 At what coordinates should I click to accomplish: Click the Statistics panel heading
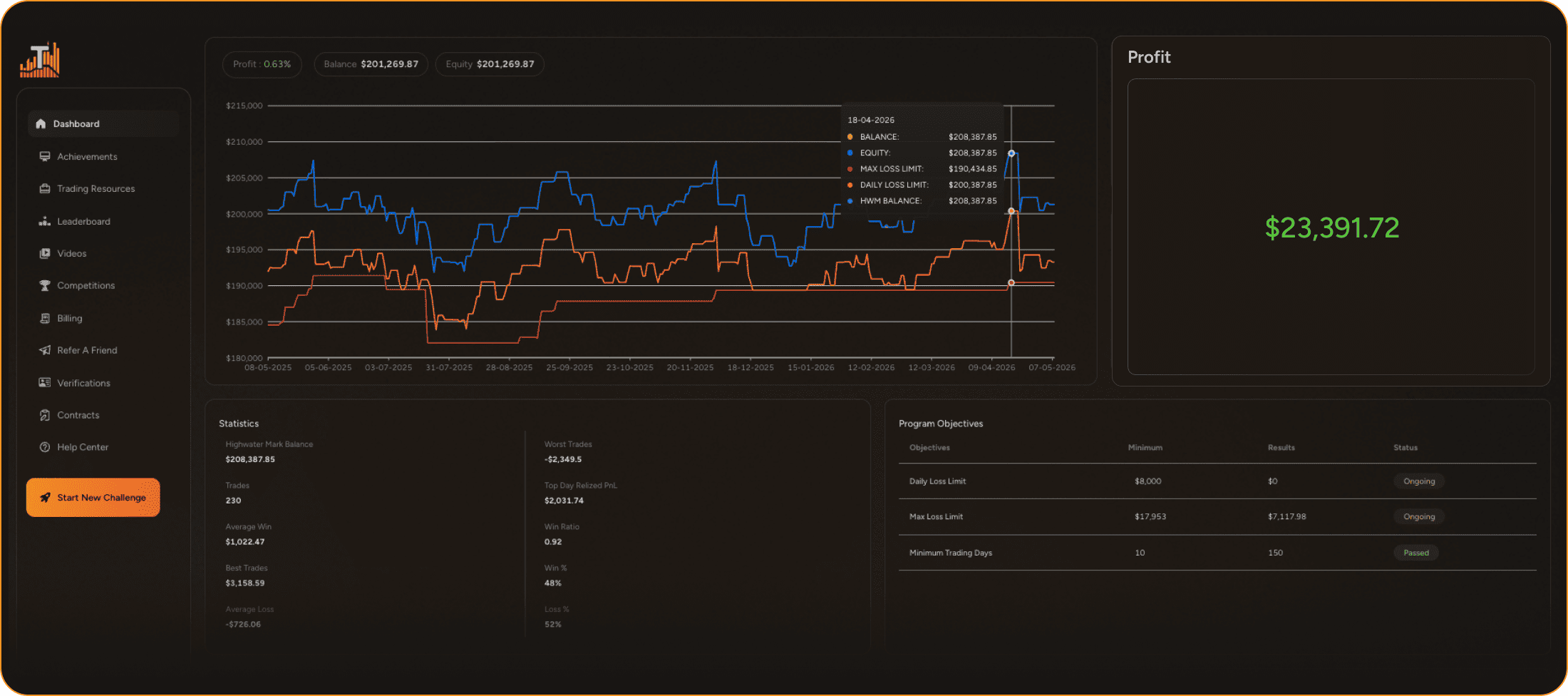(x=239, y=424)
